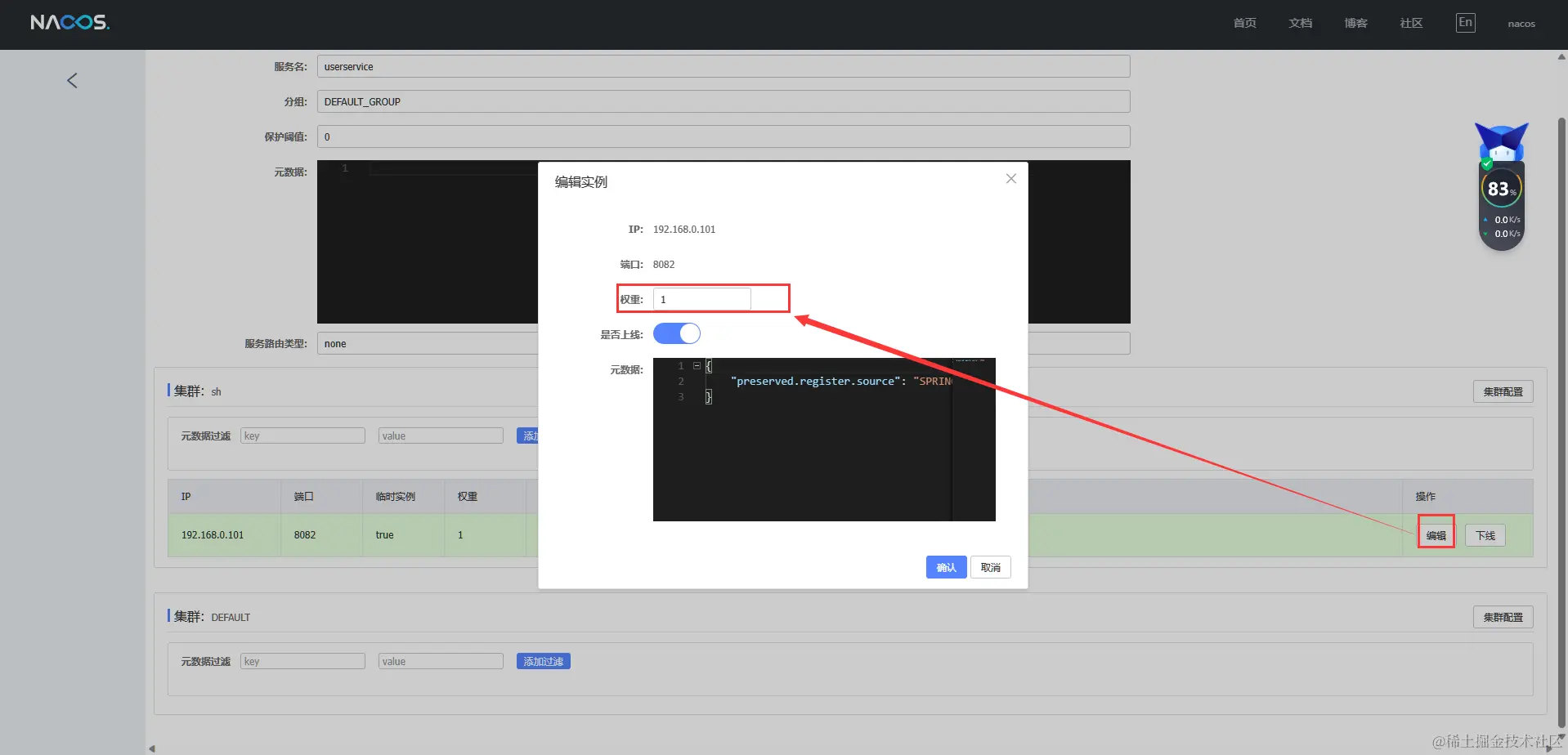The width and height of the screenshot is (1568, 755).
Task: Click the key filter input in DEFAULT cluster
Action: (x=302, y=661)
